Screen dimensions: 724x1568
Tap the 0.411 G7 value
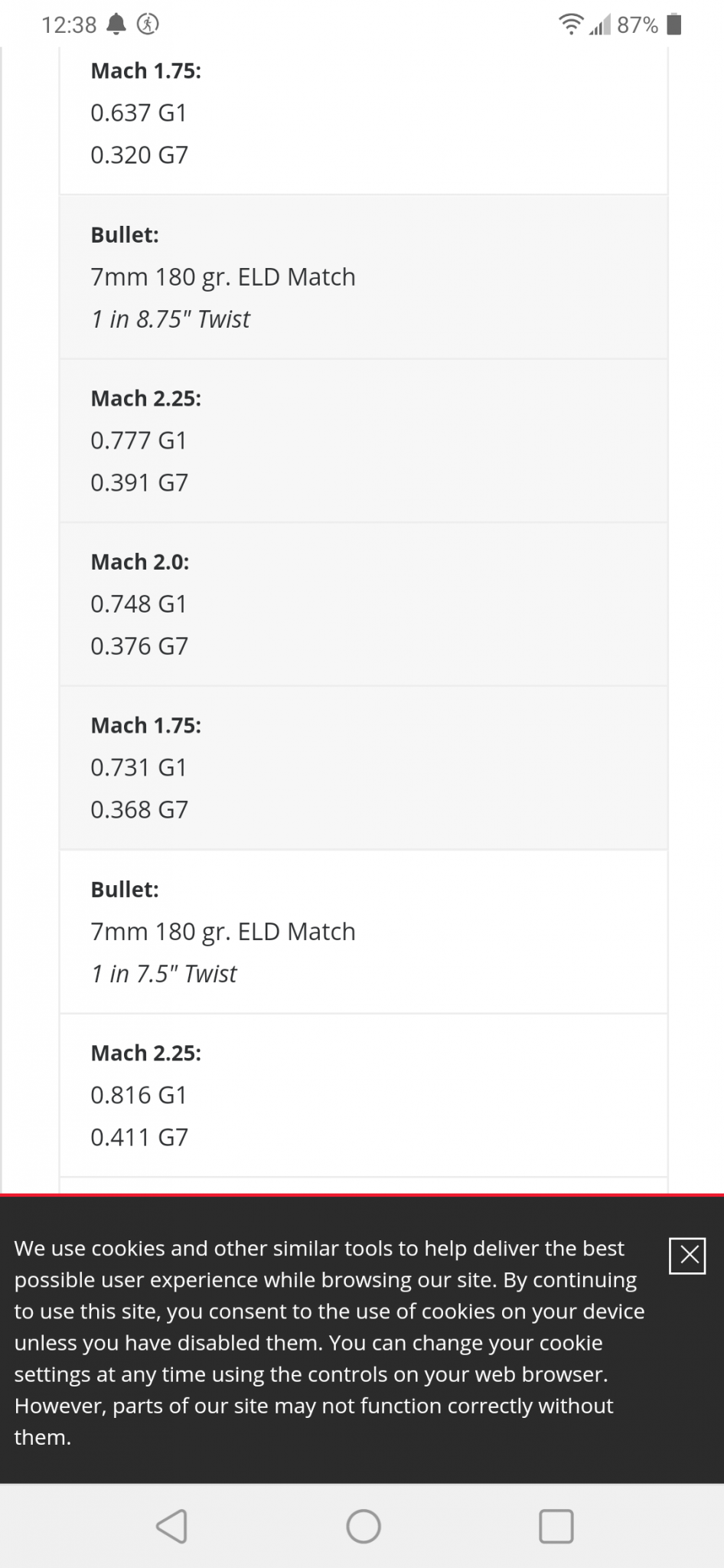click(139, 1137)
